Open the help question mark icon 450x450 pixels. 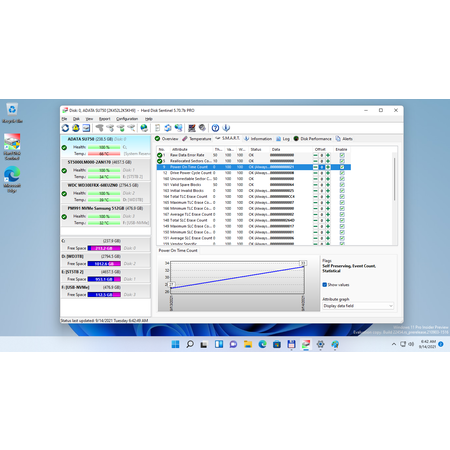pyautogui.click(x=215, y=128)
